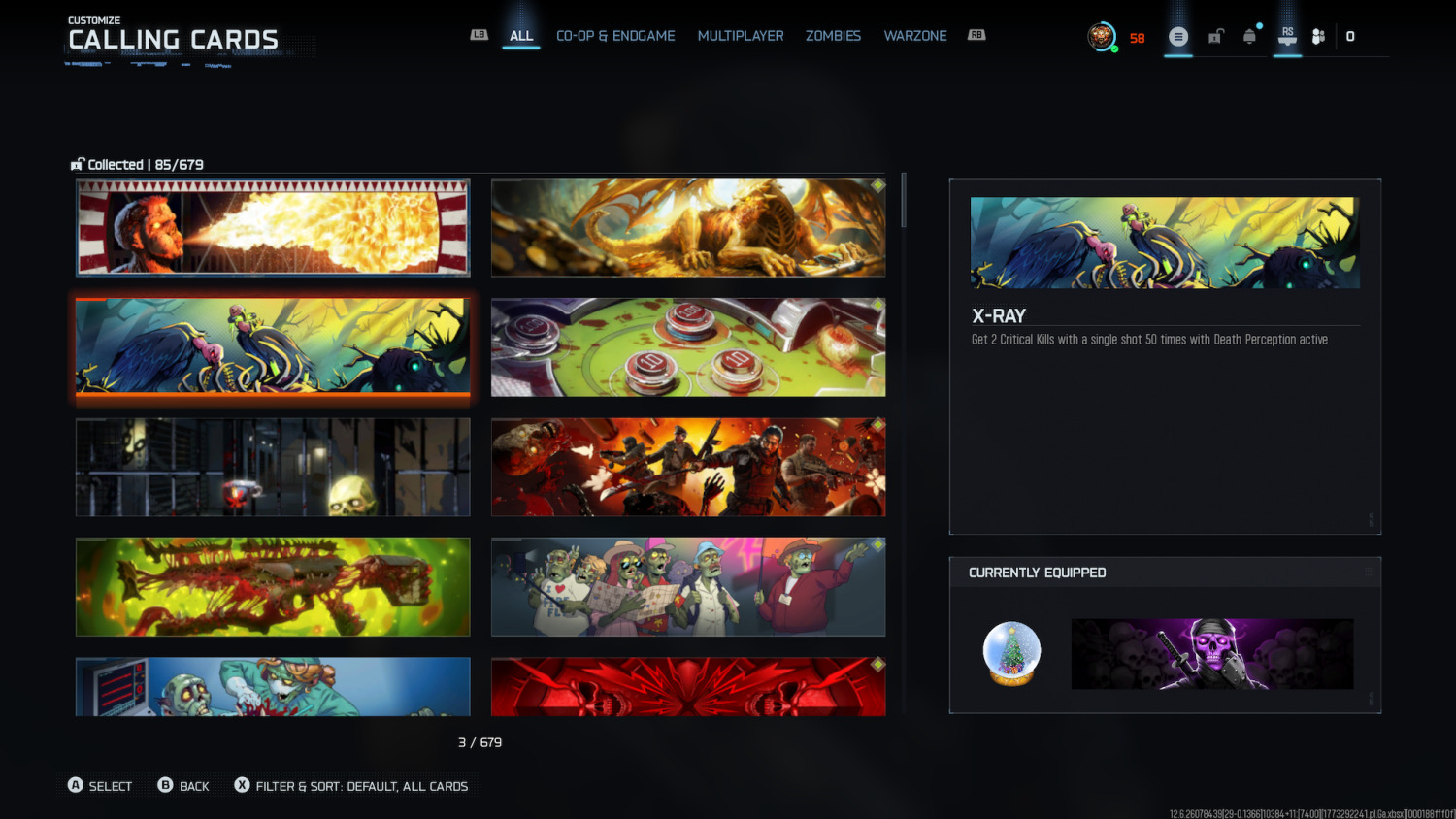Click the rank level 58 number

tap(1138, 38)
